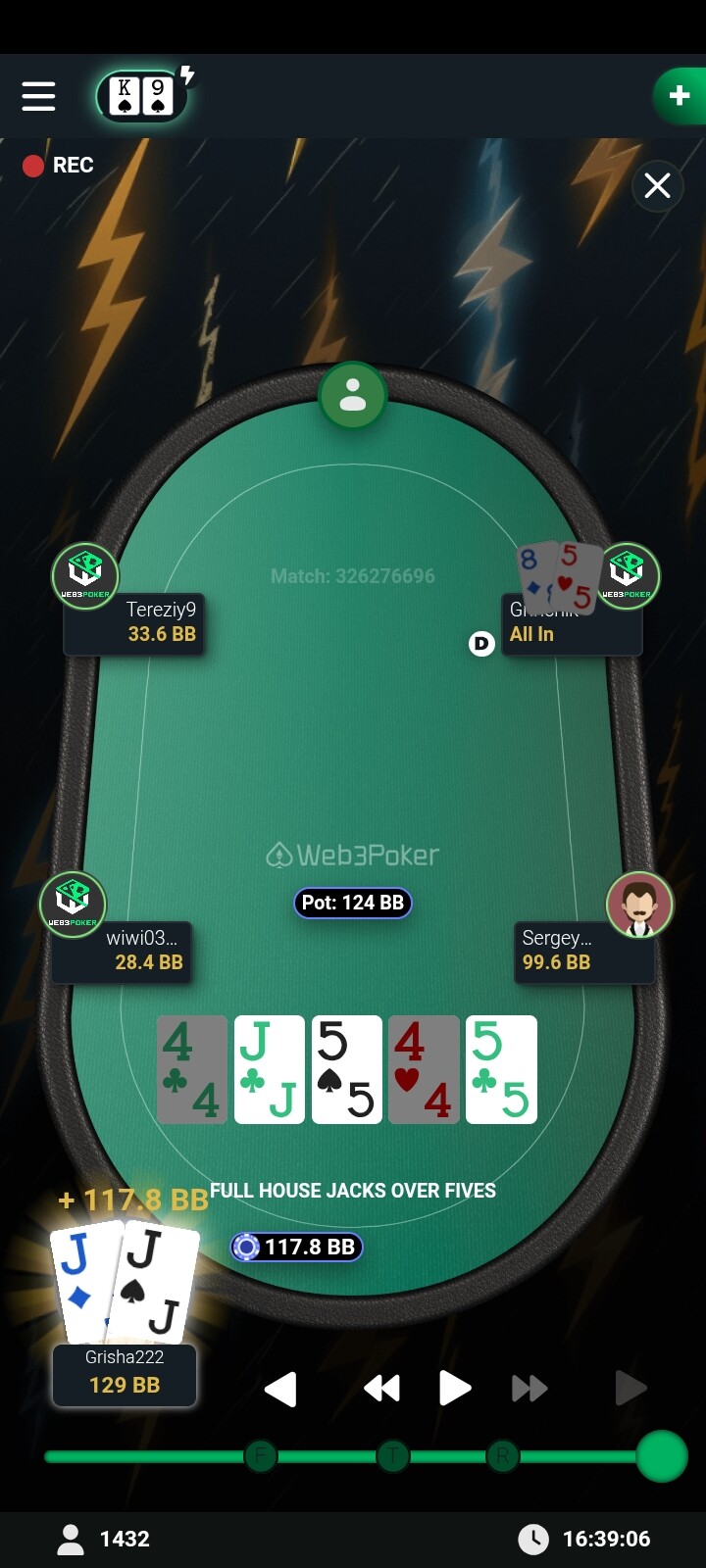Image resolution: width=706 pixels, height=1568 pixels.
Task: Tap the K9 cards lightning logo
Action: pyautogui.click(x=145, y=95)
